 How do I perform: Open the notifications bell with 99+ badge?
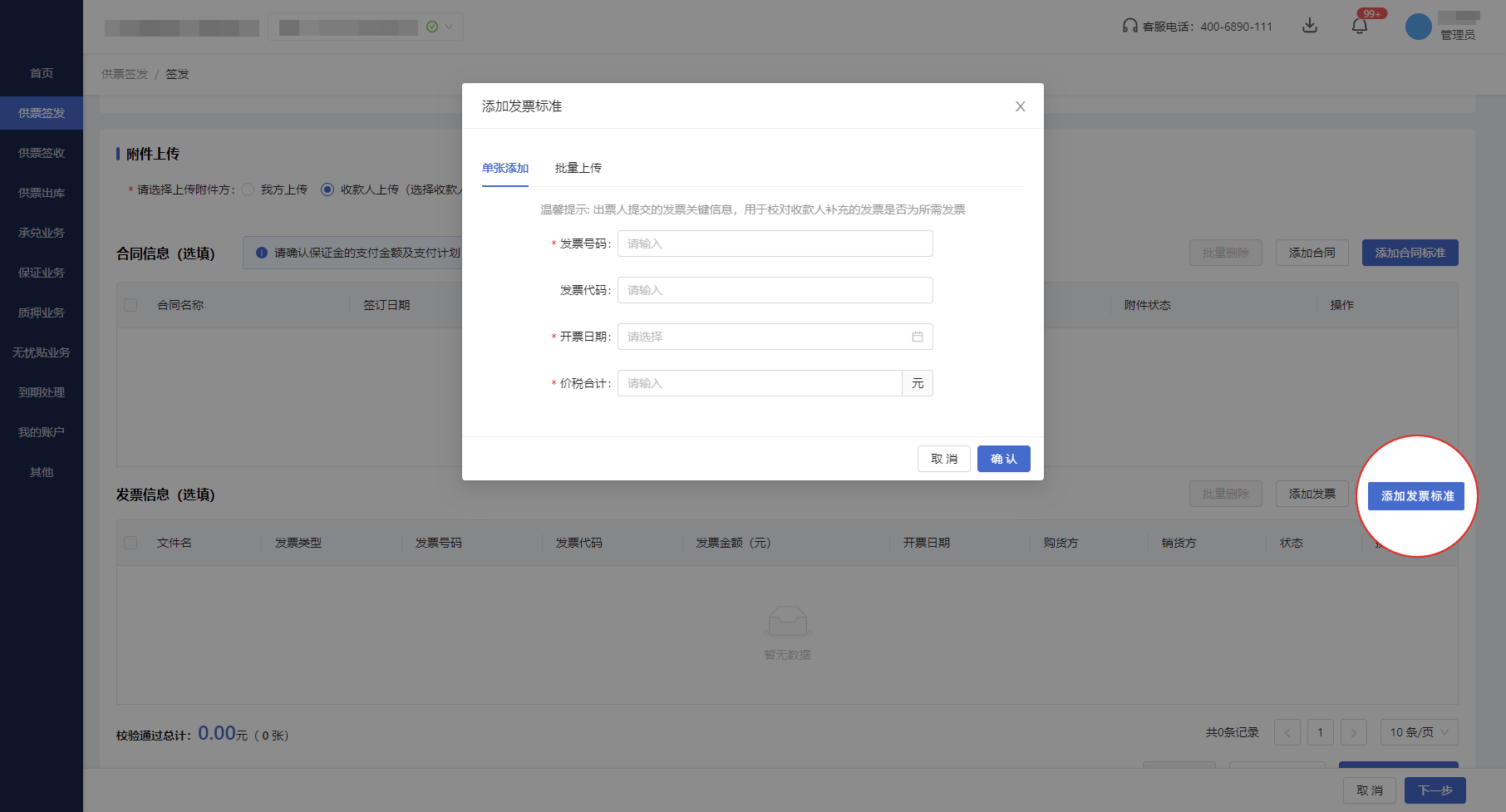[x=1361, y=25]
